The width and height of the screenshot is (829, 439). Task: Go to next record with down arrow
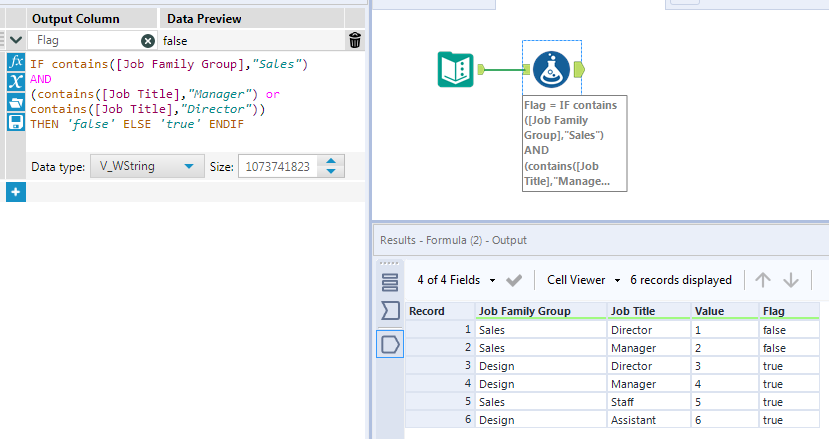click(x=791, y=280)
